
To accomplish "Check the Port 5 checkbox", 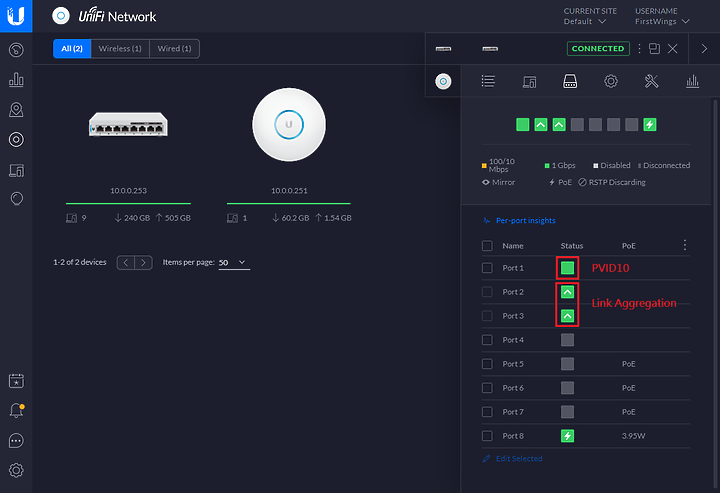I will click(487, 364).
